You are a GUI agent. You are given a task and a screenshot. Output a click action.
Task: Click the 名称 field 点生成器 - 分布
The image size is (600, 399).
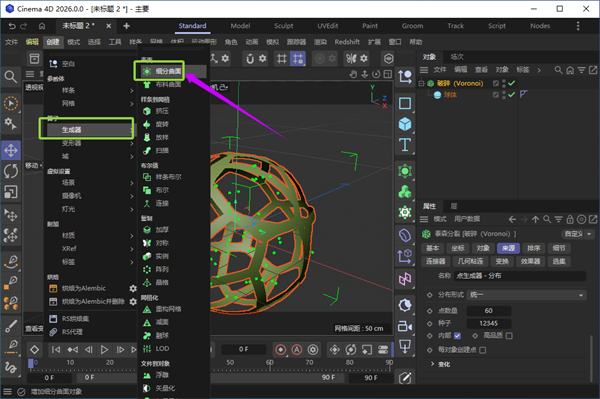point(520,276)
